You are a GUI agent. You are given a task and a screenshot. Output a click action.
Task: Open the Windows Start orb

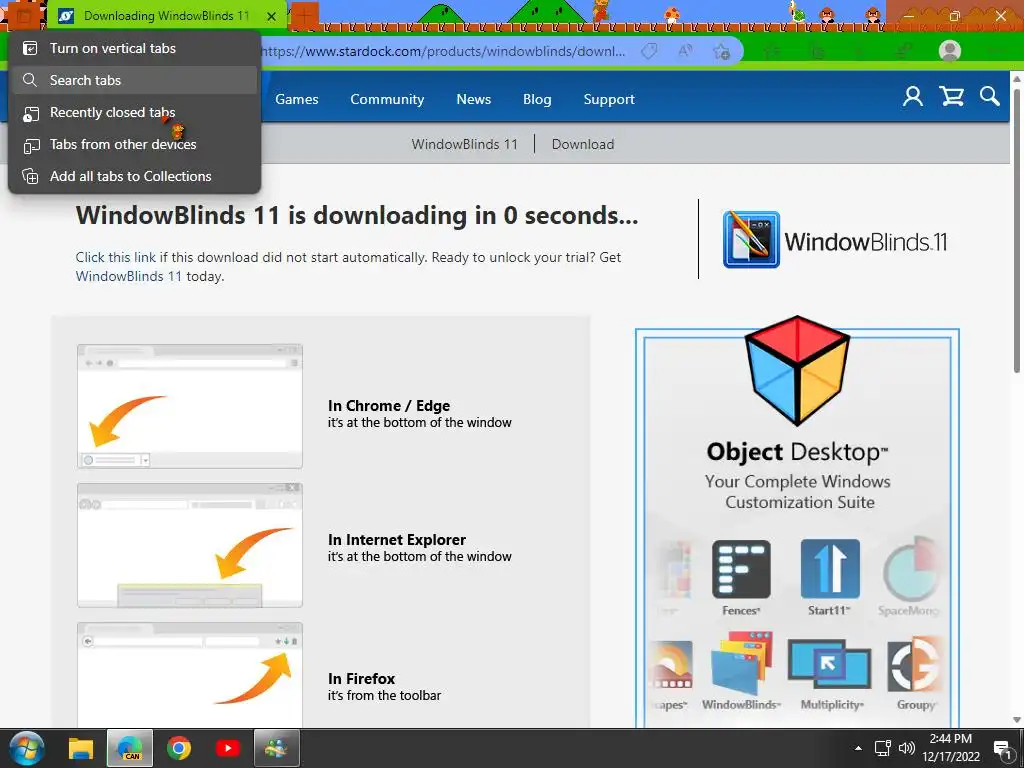click(x=27, y=748)
